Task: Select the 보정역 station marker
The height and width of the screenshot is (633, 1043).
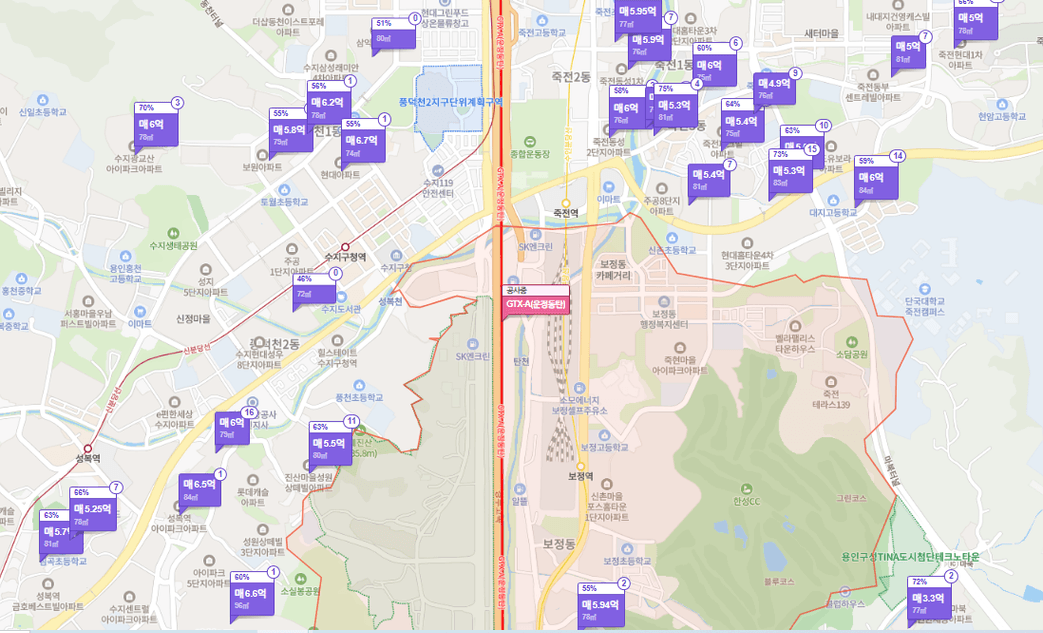Action: (x=580, y=466)
